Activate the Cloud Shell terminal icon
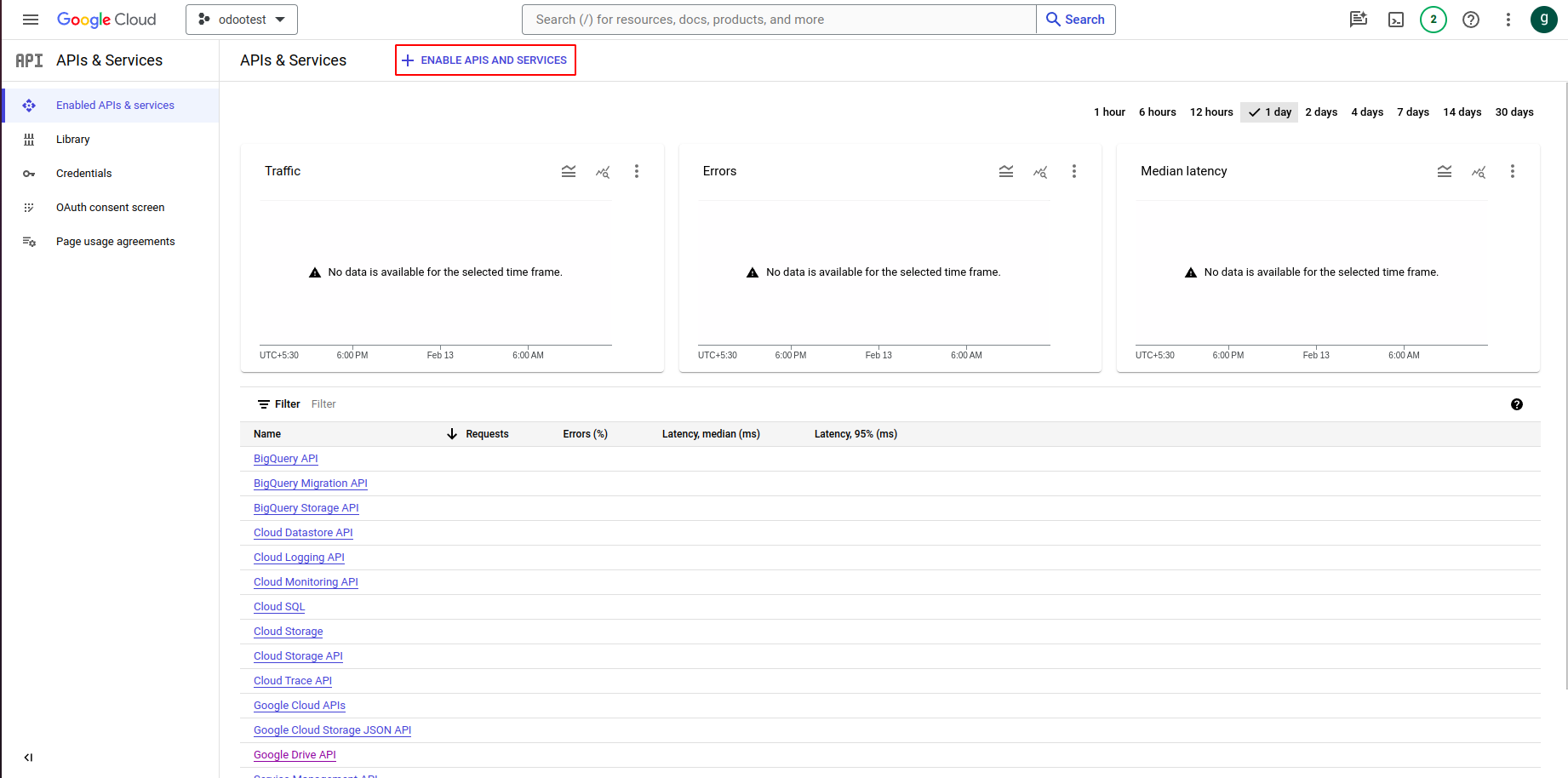Image resolution: width=1568 pixels, height=778 pixels. (1396, 20)
